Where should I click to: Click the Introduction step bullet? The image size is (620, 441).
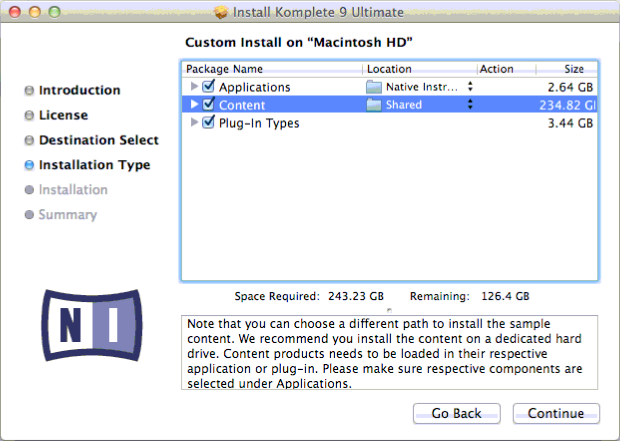[29, 91]
